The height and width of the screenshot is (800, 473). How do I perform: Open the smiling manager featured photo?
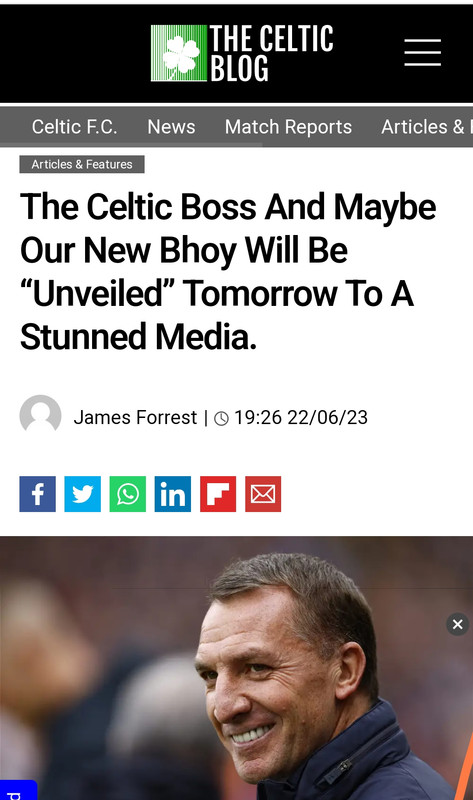236,668
